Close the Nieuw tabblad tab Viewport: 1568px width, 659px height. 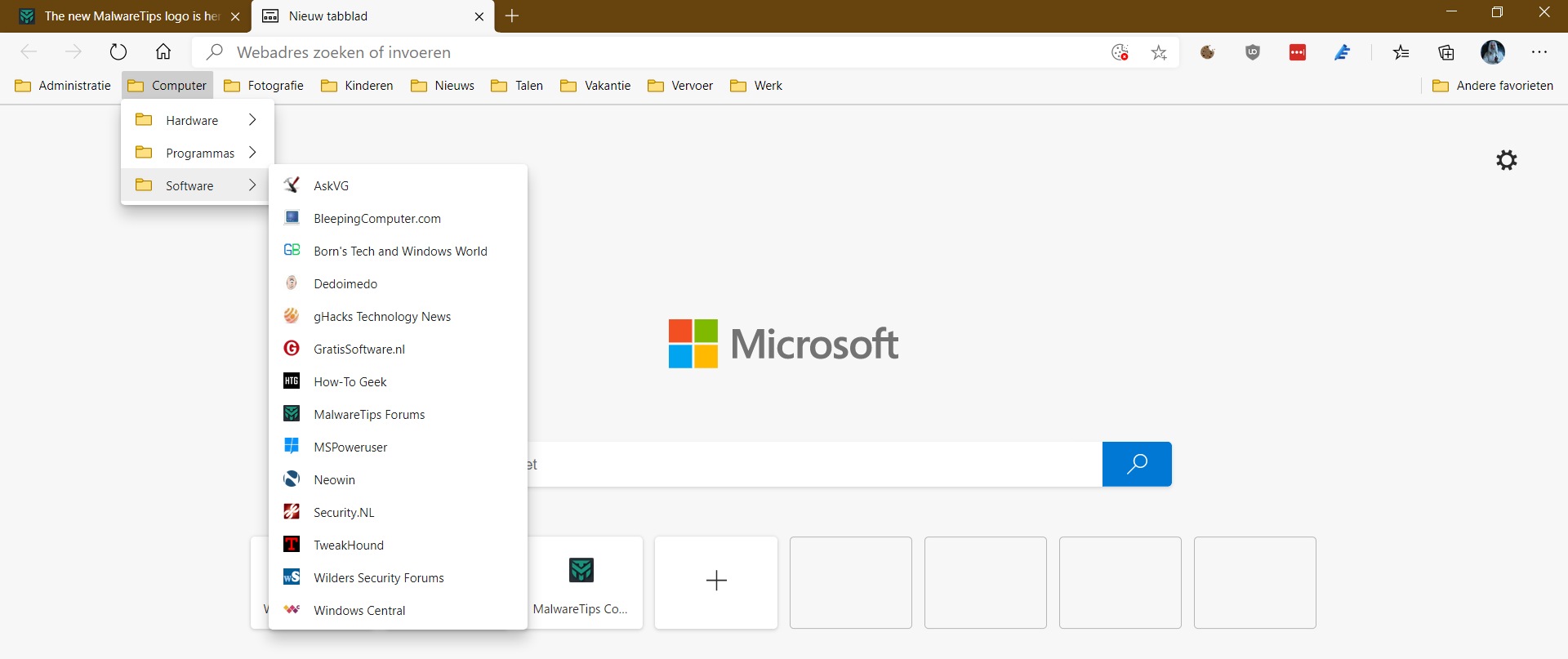point(479,16)
